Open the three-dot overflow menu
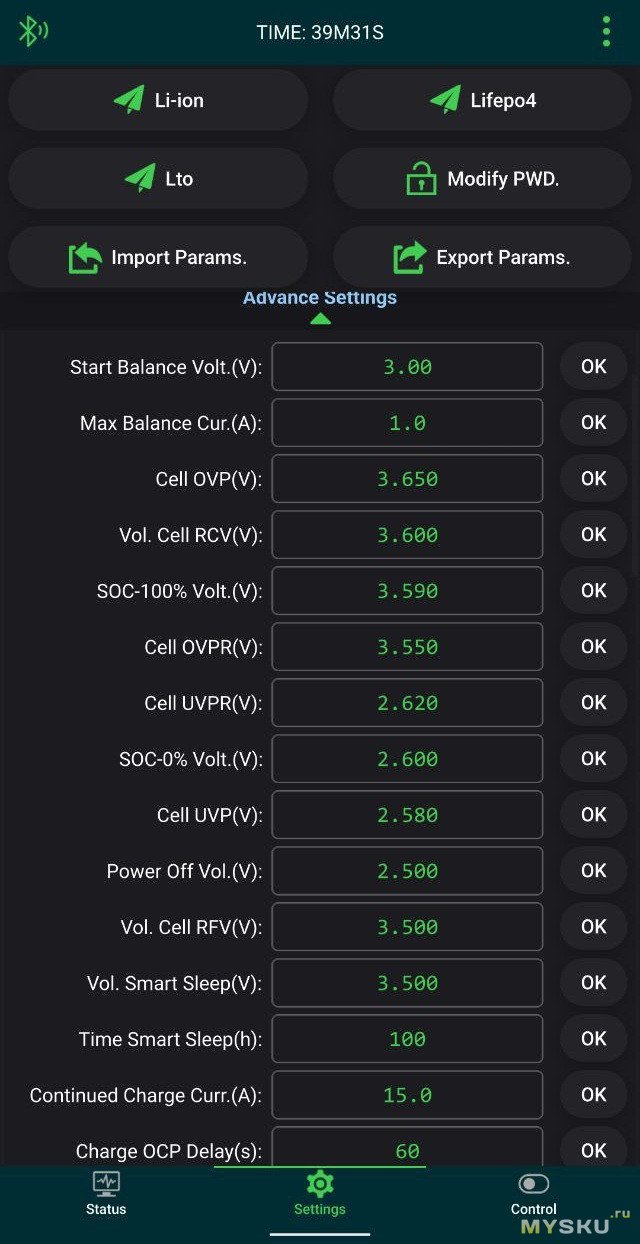Screen dimensions: 640x1244 pyautogui.click(x=606, y=32)
